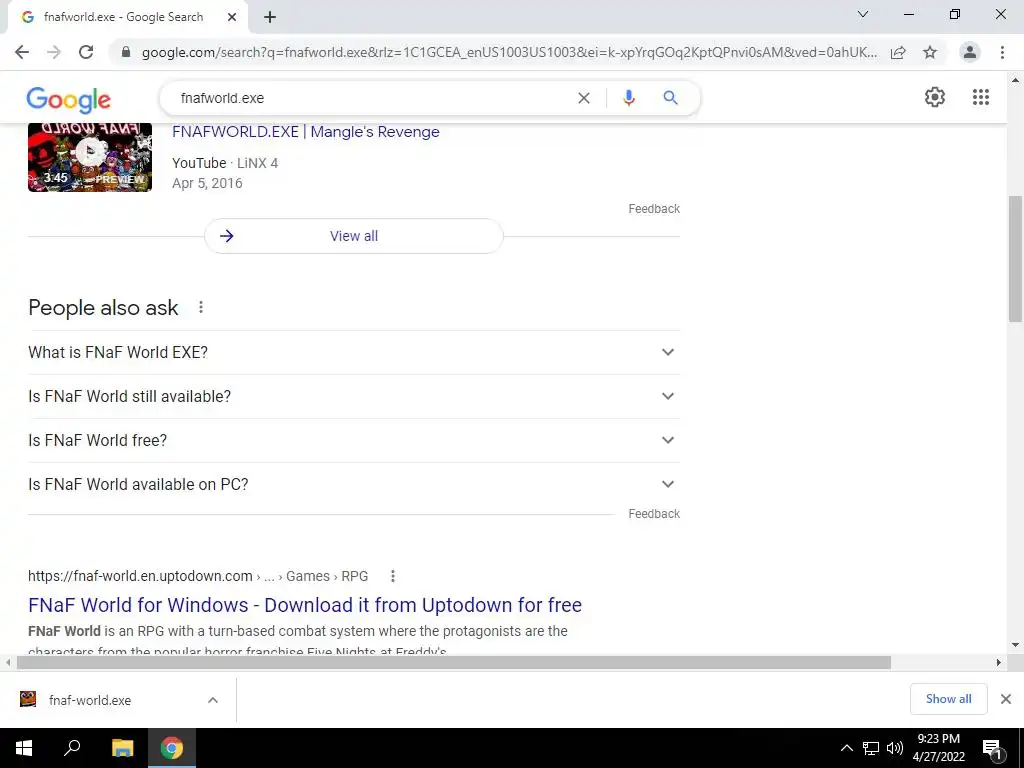The image size is (1024, 768).
Task: Open the Chrome profile avatar
Action: 970,52
